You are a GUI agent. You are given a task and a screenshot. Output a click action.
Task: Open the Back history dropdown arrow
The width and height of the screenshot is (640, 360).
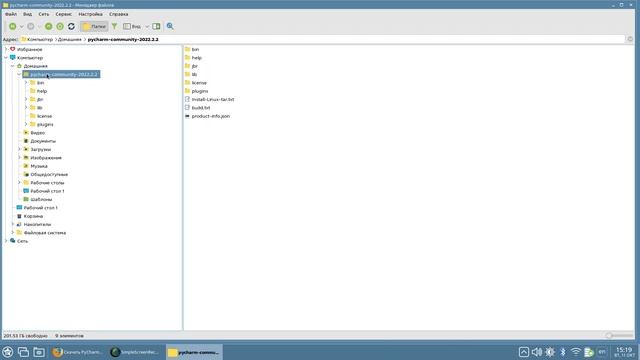pyautogui.click(x=22, y=27)
